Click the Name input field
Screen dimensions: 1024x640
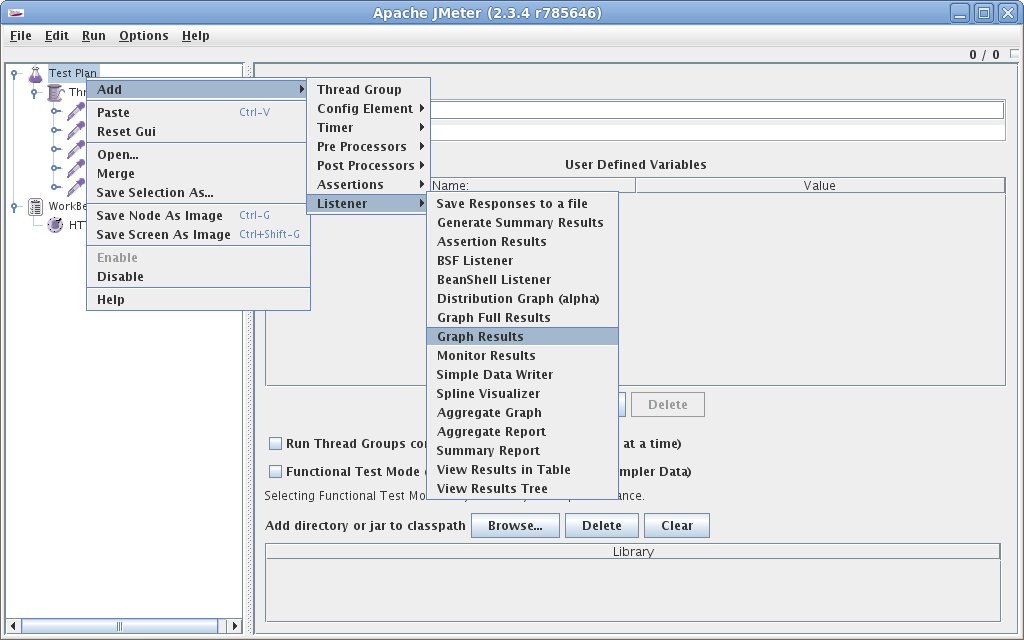pos(716,110)
